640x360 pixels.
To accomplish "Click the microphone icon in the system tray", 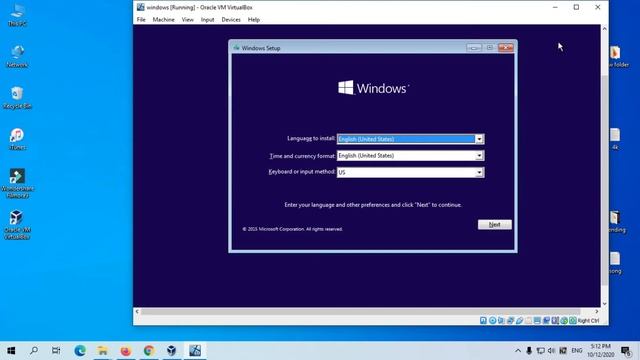I will point(529,351).
